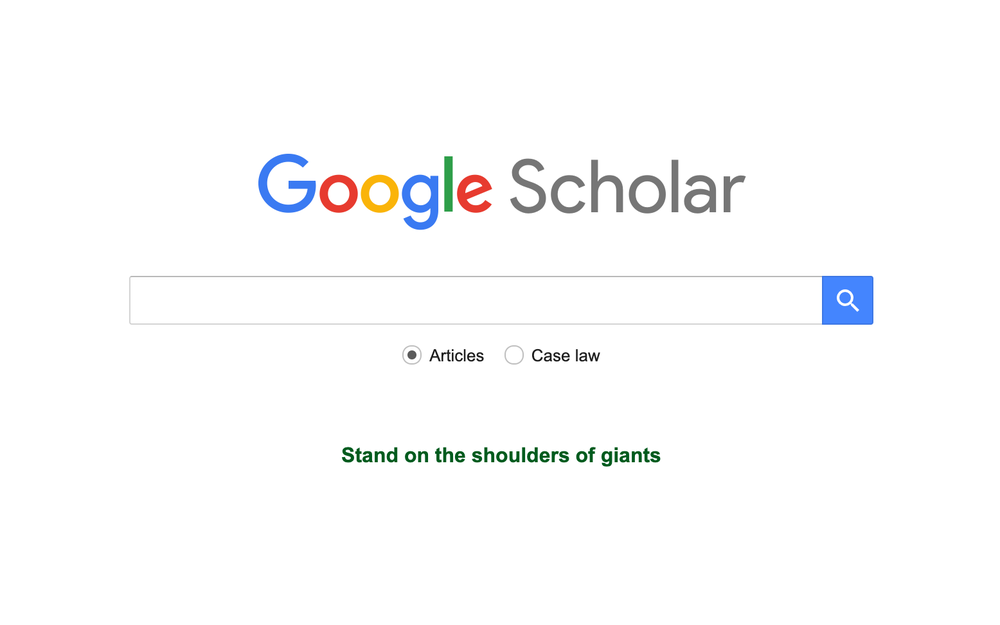Click the blue magnifying glass search icon
Screen dimensions: 1000x625
[847, 300]
